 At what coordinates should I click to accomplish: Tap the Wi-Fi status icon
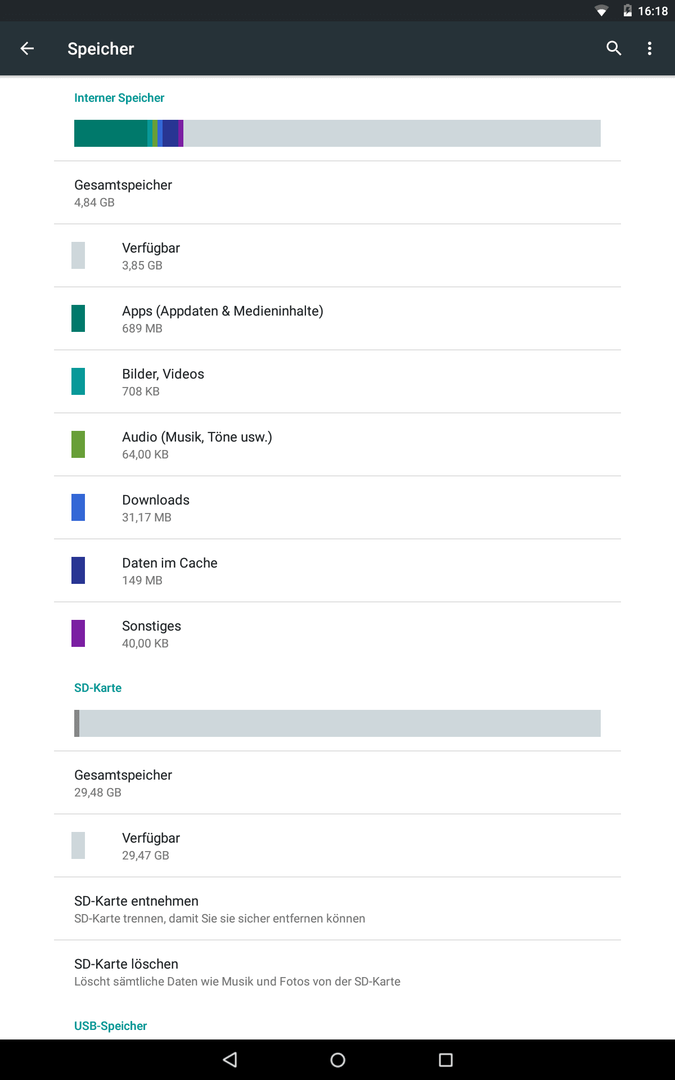tap(601, 11)
